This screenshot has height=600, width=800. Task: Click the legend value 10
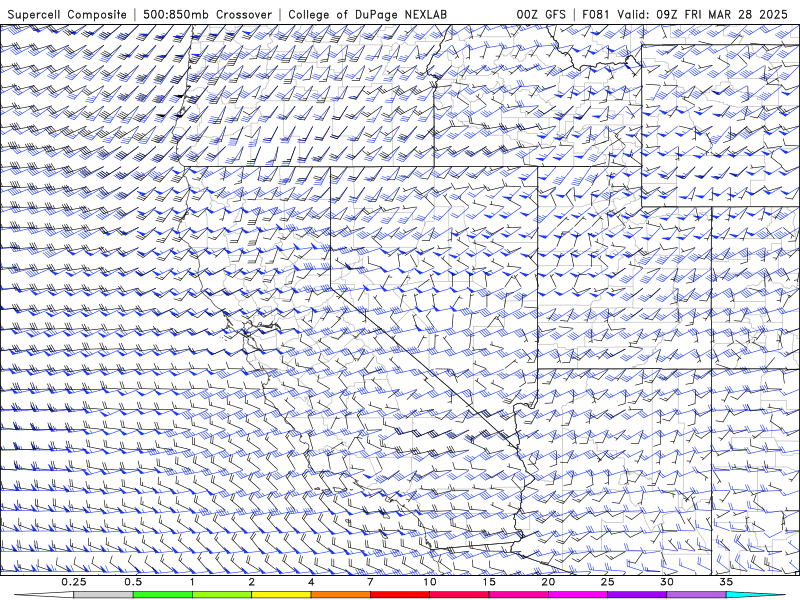[x=430, y=582]
